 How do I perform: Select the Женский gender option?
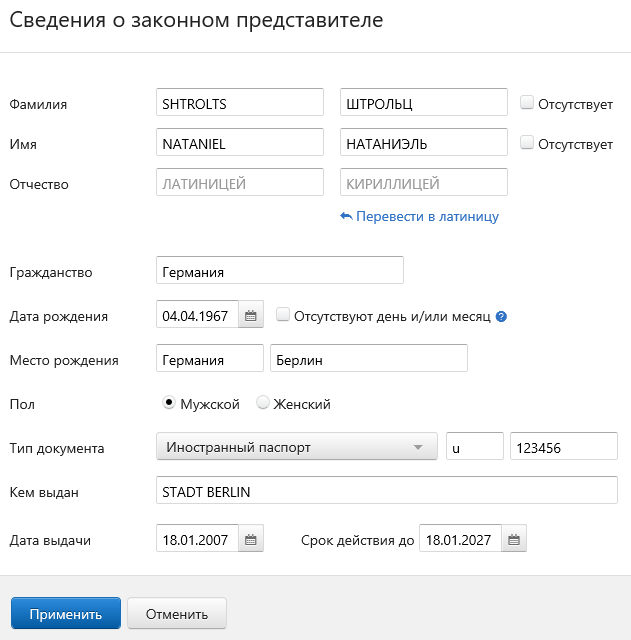point(262,402)
